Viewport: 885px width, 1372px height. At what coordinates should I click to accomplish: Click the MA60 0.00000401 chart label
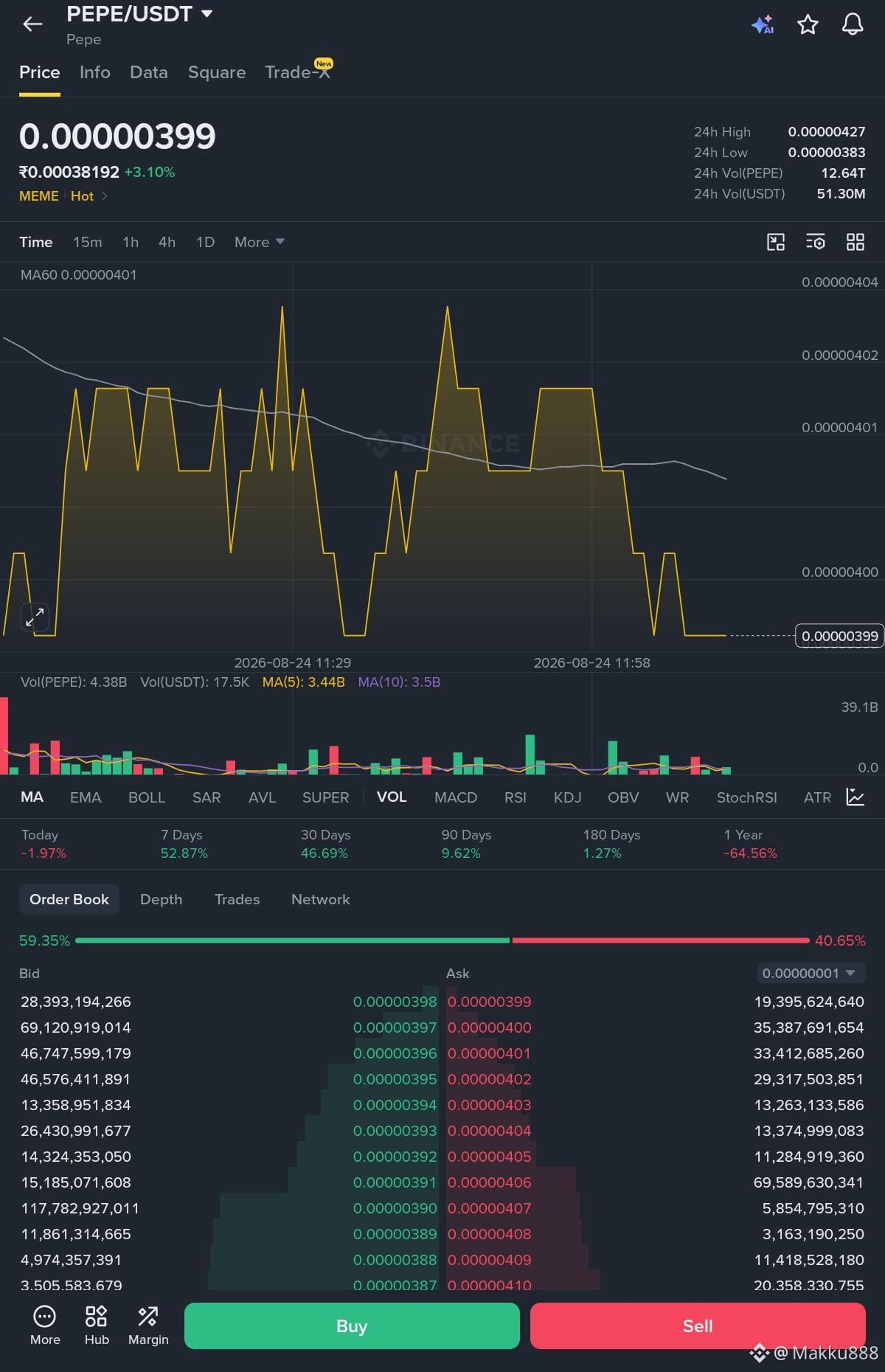click(79, 275)
